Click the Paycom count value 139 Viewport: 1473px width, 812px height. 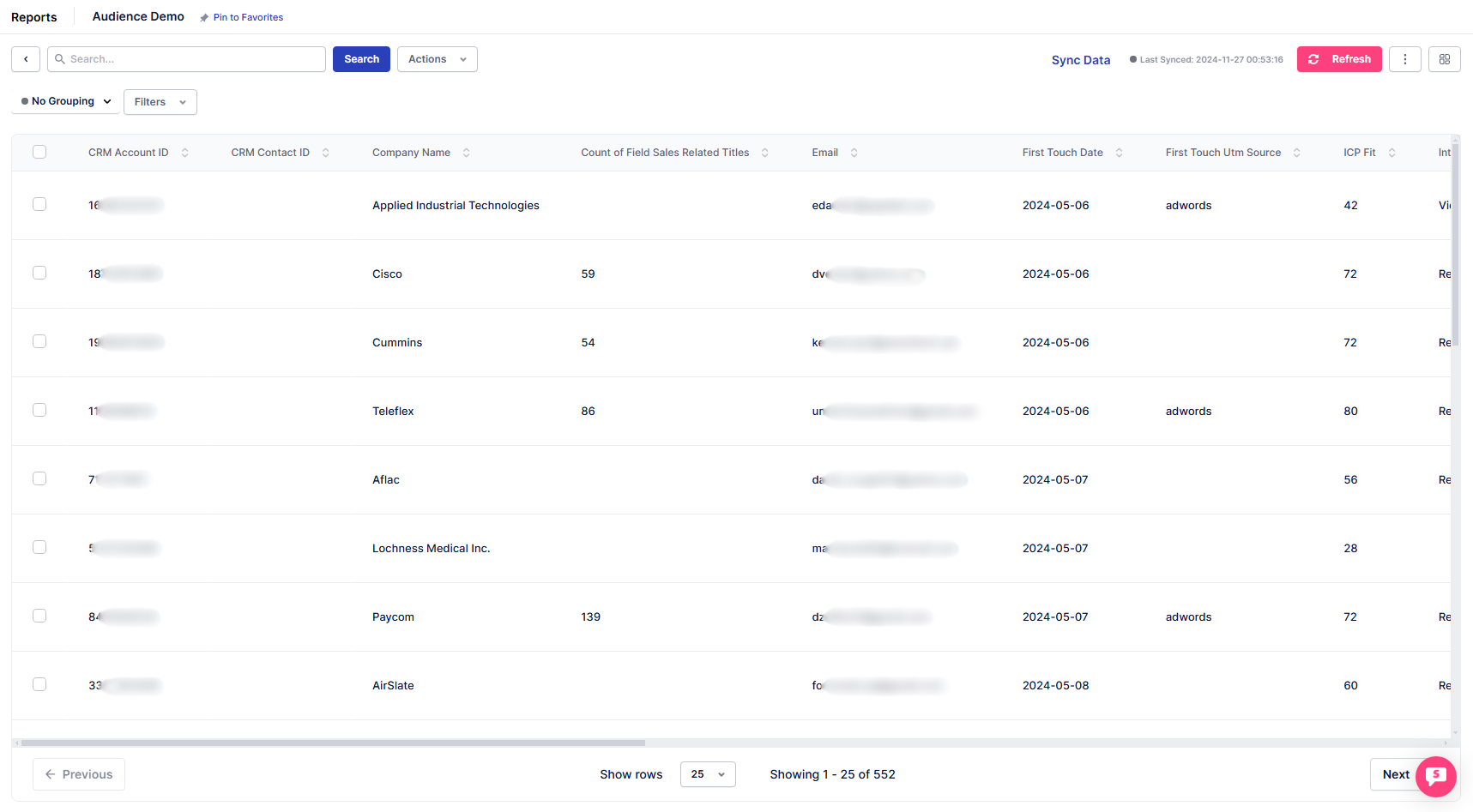pyautogui.click(x=591, y=617)
